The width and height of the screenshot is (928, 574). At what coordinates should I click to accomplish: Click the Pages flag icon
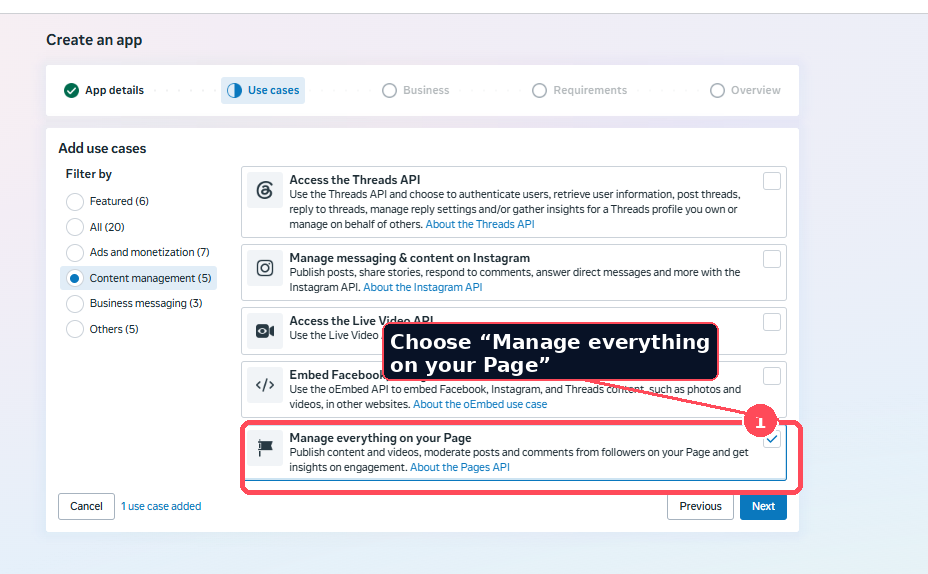(x=265, y=448)
